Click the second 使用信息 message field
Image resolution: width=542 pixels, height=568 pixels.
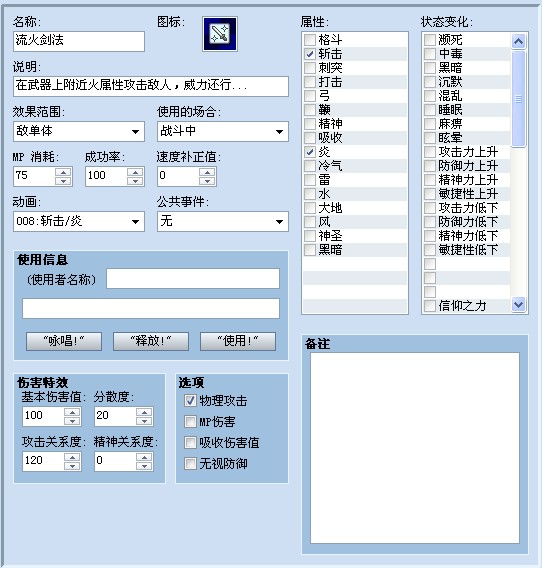[x=151, y=309]
